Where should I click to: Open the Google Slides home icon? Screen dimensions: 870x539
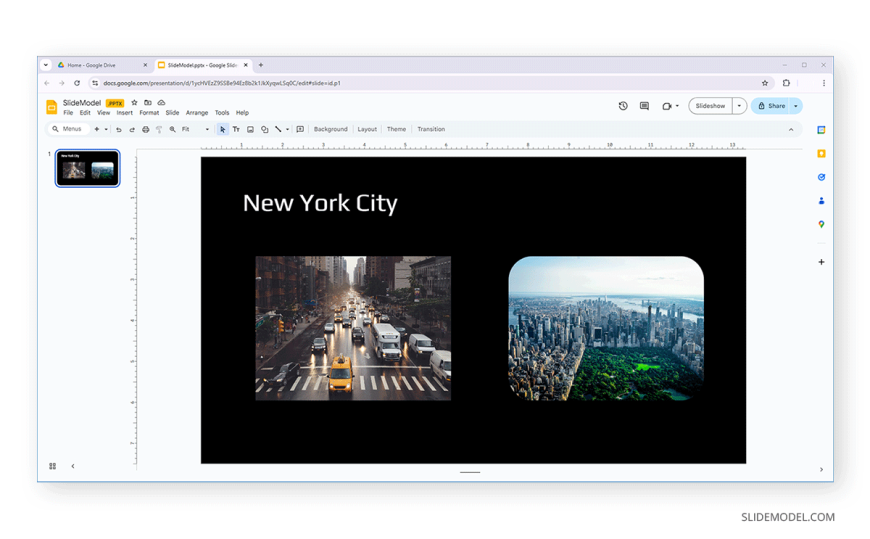pos(52,107)
